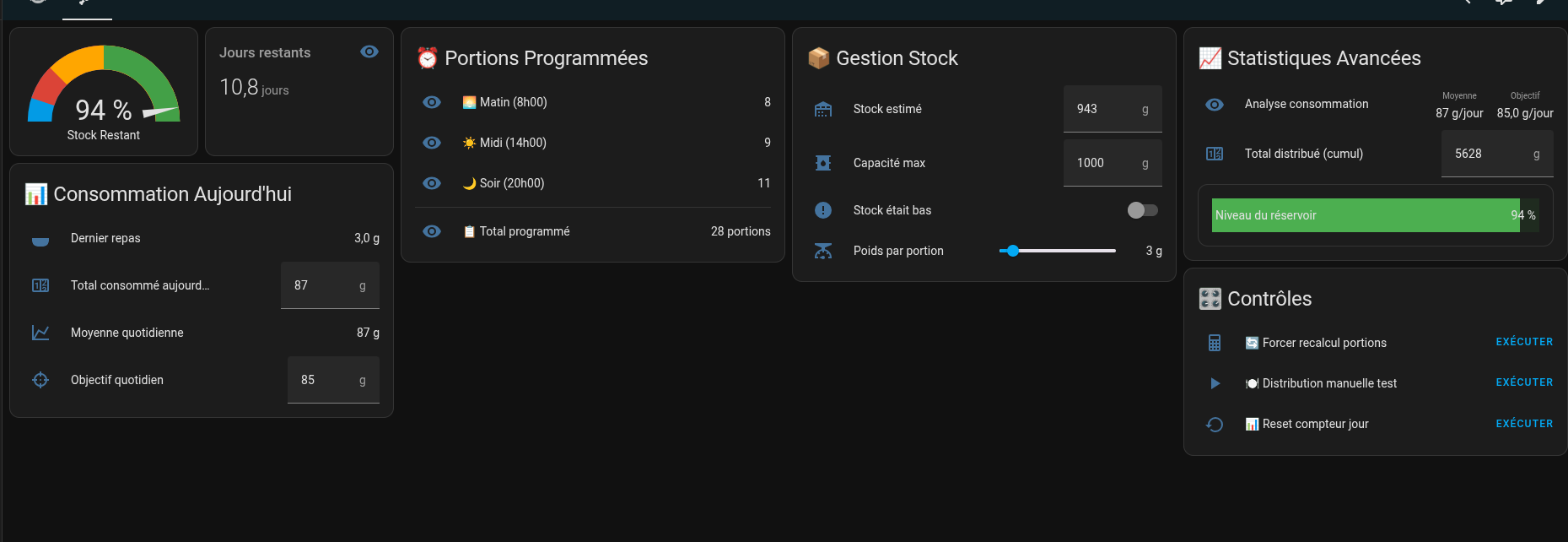The image size is (1568, 542).
Task: Run the Distribution manuelle test action
Action: pyautogui.click(x=1524, y=382)
